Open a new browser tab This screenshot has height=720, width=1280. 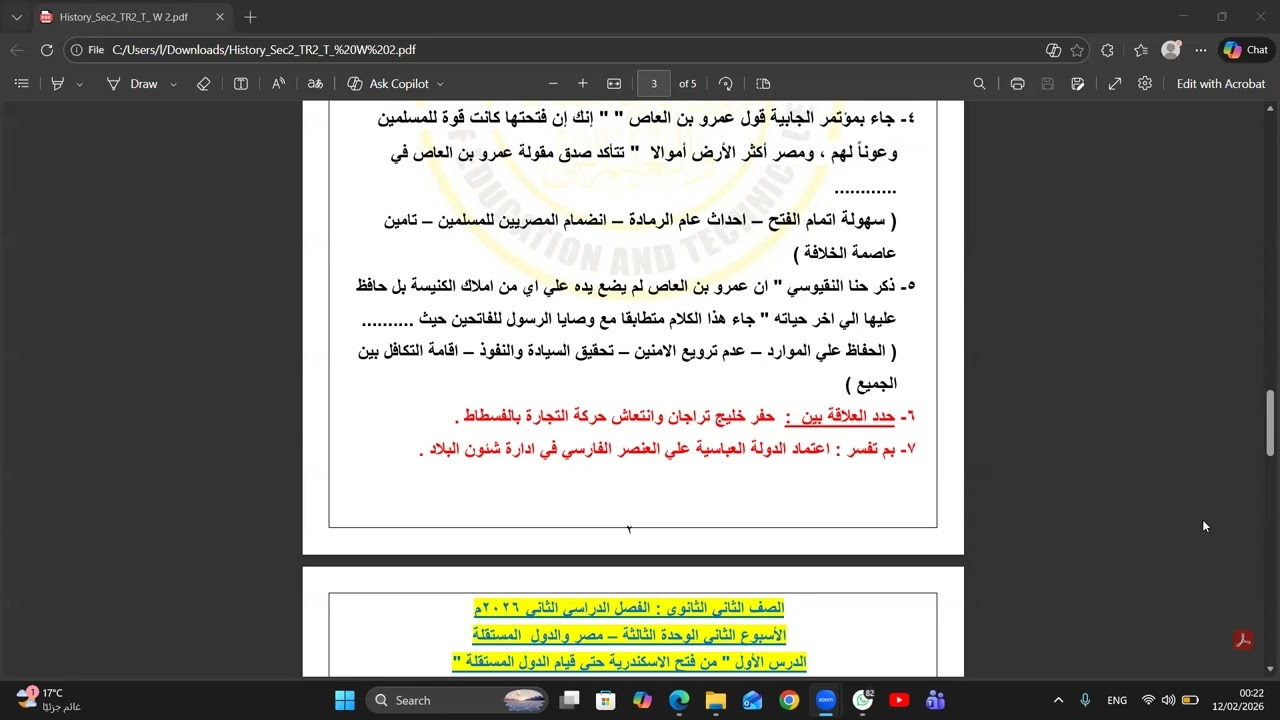(x=250, y=17)
